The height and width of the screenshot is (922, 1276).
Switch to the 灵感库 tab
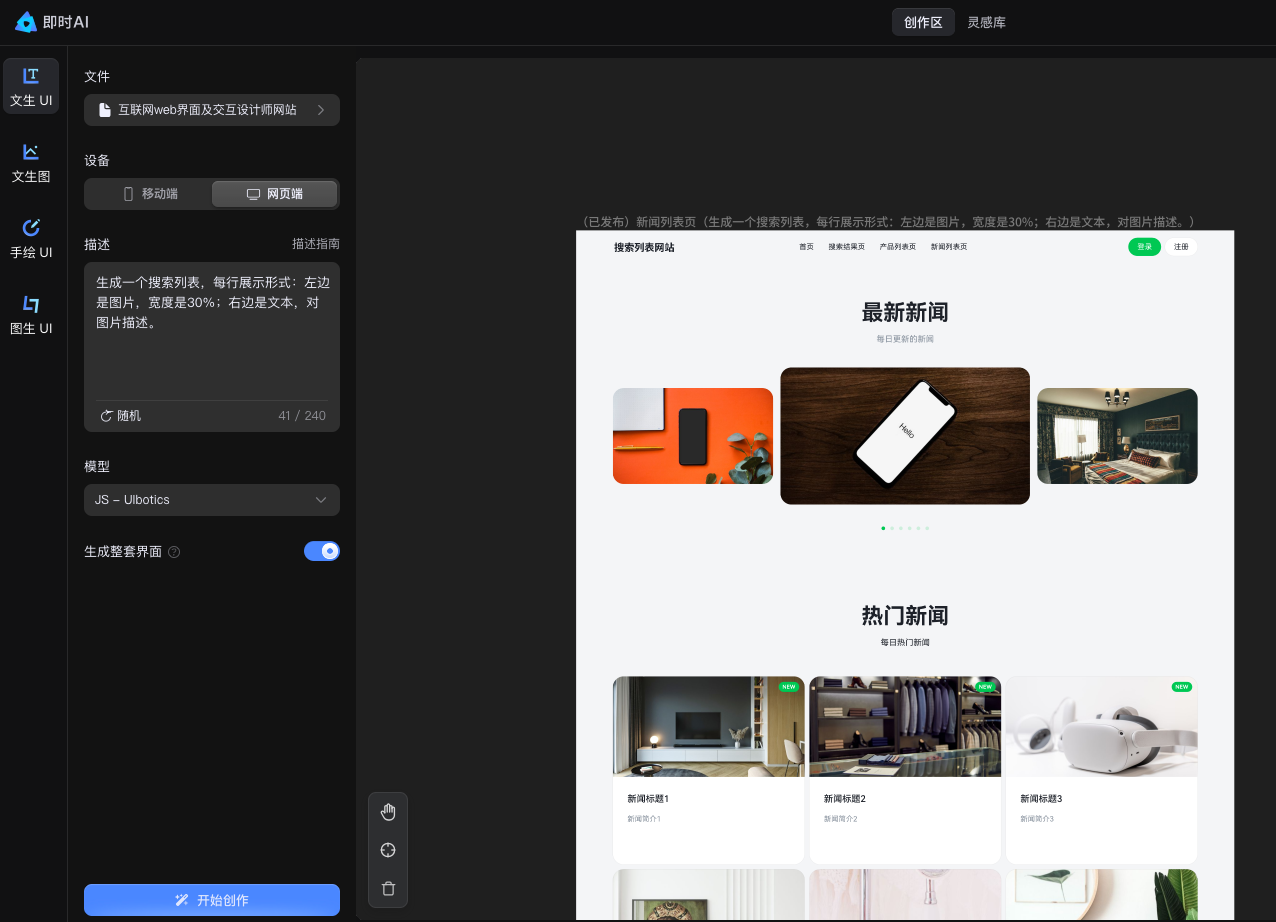tap(986, 22)
